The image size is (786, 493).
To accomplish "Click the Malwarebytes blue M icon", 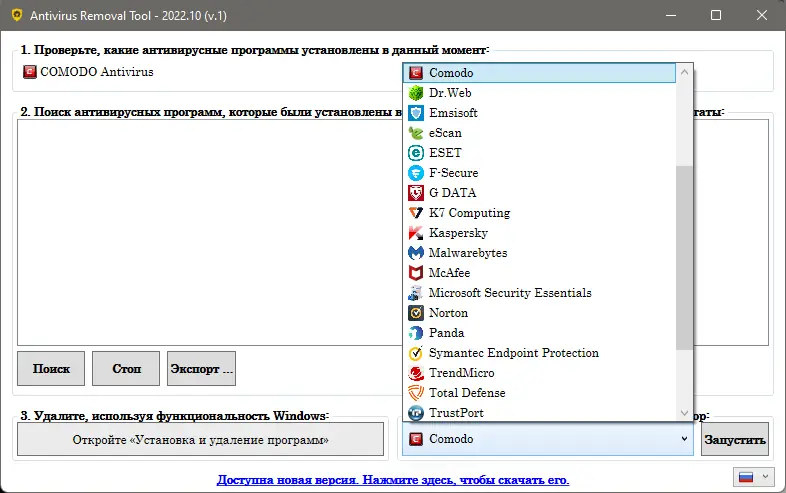I will 416,253.
